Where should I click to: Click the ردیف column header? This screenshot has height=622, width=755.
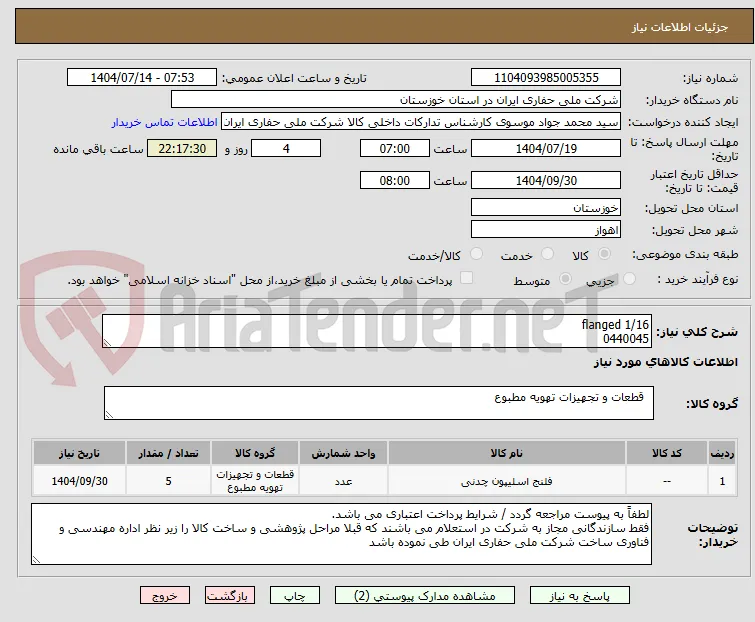click(722, 453)
